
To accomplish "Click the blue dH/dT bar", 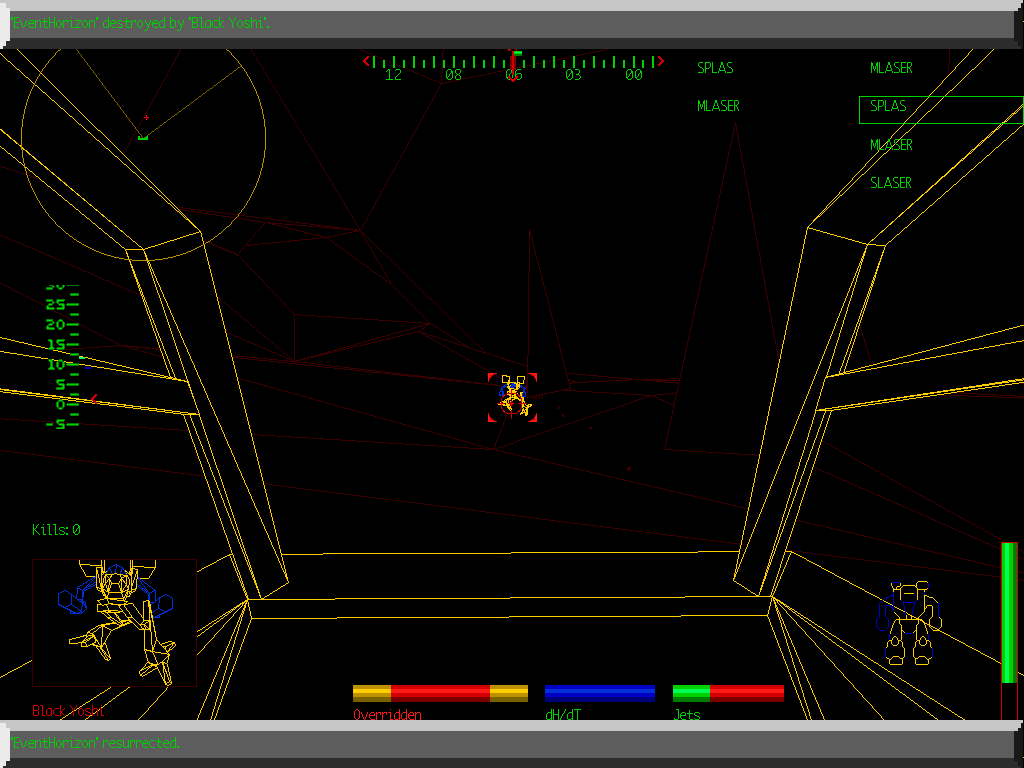I will click(x=600, y=693).
